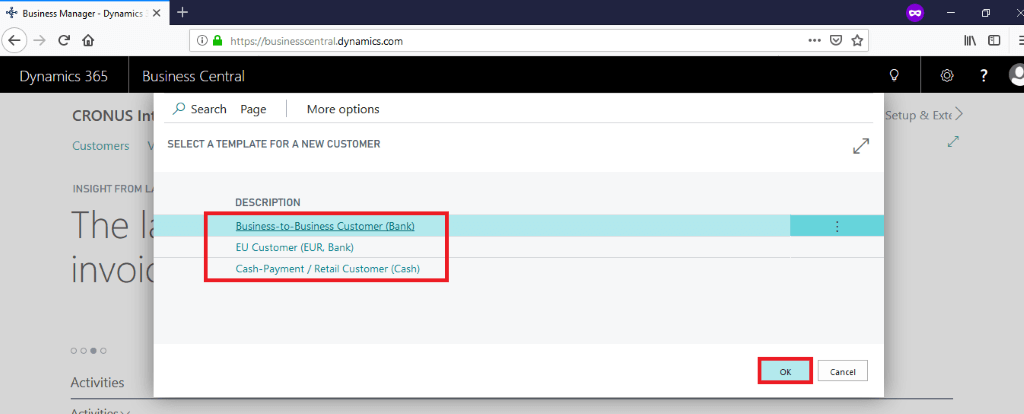
Task: Go to the browser Home icon
Action: click(x=88, y=40)
